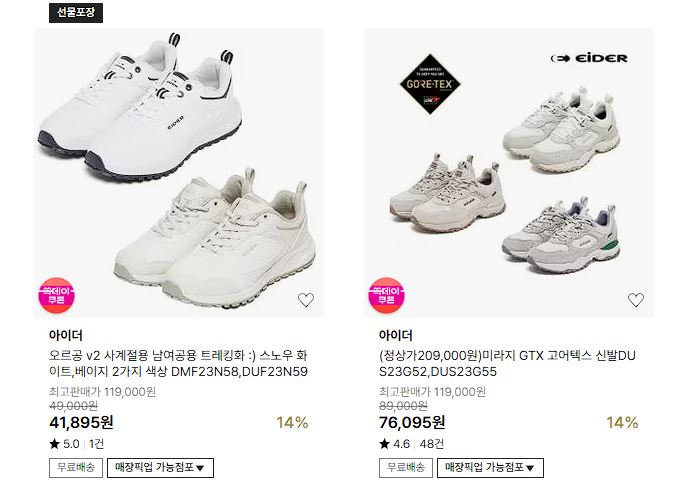The width and height of the screenshot is (687, 496).
Task: Click the EIDER brand logo
Action: (x=589, y=58)
